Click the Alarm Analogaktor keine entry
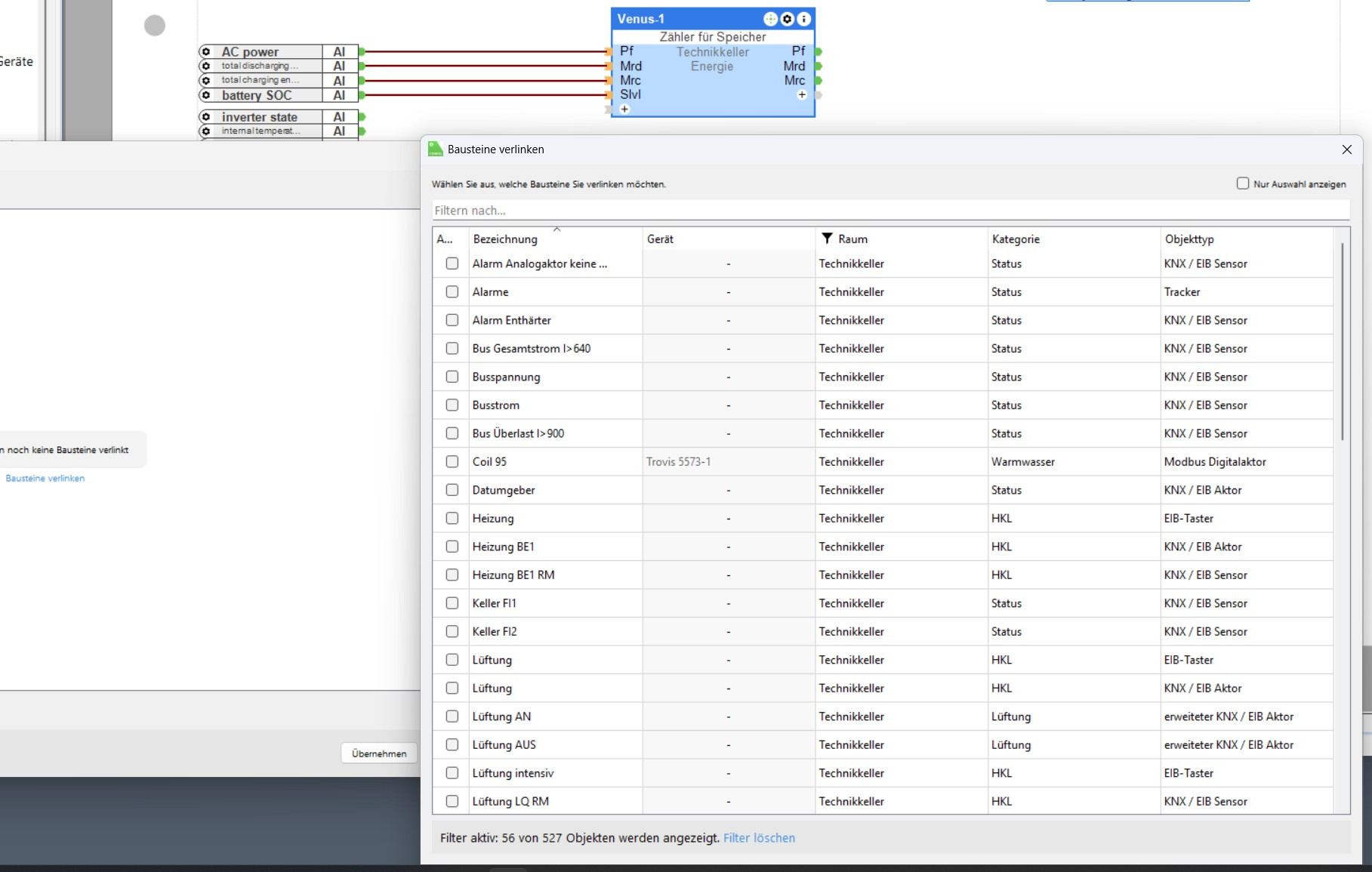This screenshot has height=872, width=1372. pos(540,263)
